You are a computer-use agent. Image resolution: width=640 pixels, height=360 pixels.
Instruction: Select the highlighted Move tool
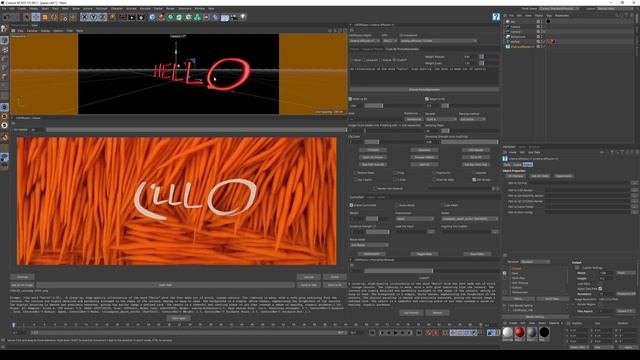(36, 17)
